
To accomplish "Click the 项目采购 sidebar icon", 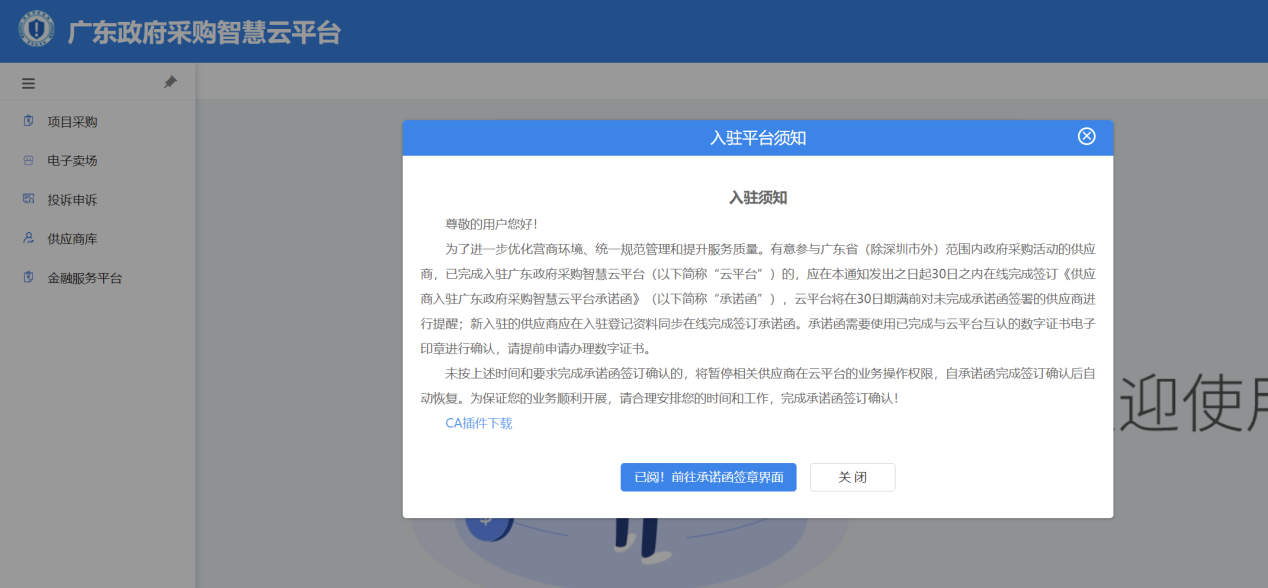I will point(28,121).
